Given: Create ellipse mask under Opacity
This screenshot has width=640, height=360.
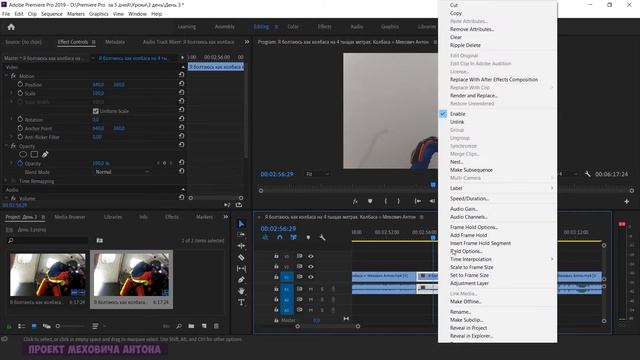Looking at the screenshot, I should tap(23, 154).
